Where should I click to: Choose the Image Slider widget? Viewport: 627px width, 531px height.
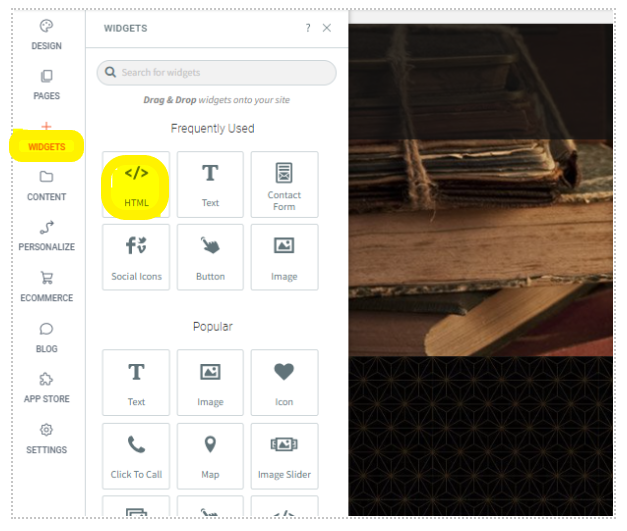[284, 456]
